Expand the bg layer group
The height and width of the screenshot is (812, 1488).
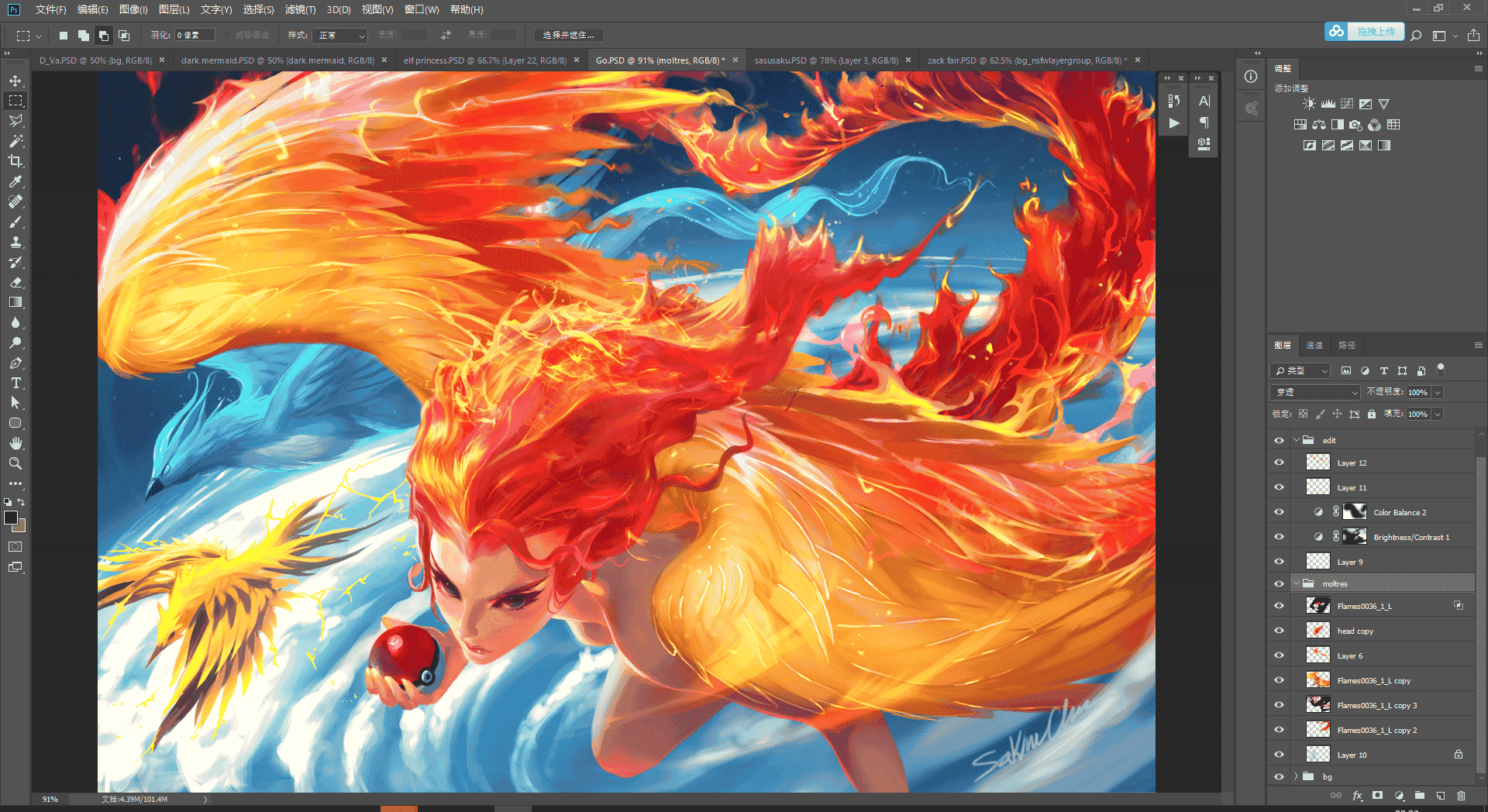pyautogui.click(x=1297, y=776)
